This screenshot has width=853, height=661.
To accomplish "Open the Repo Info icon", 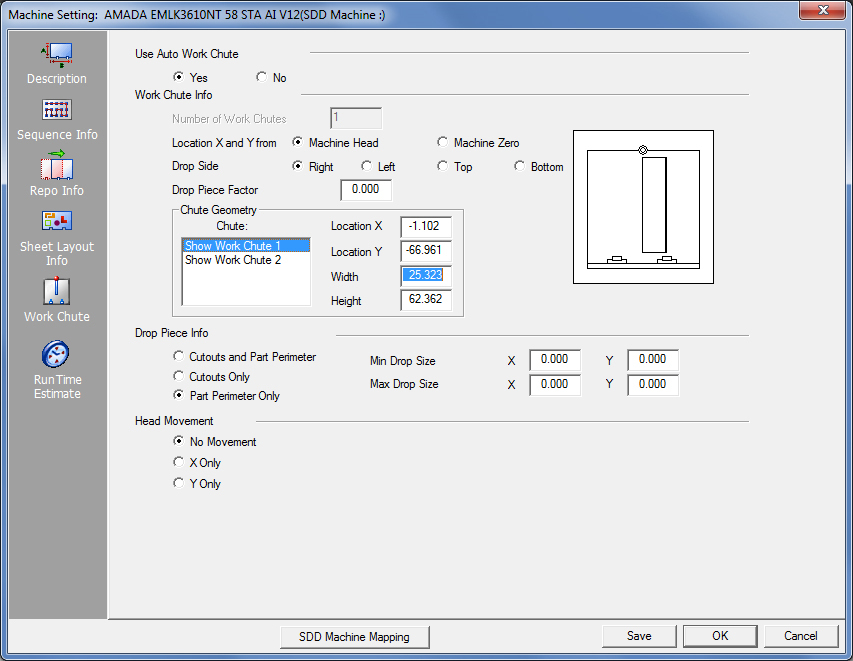I will coord(57,165).
